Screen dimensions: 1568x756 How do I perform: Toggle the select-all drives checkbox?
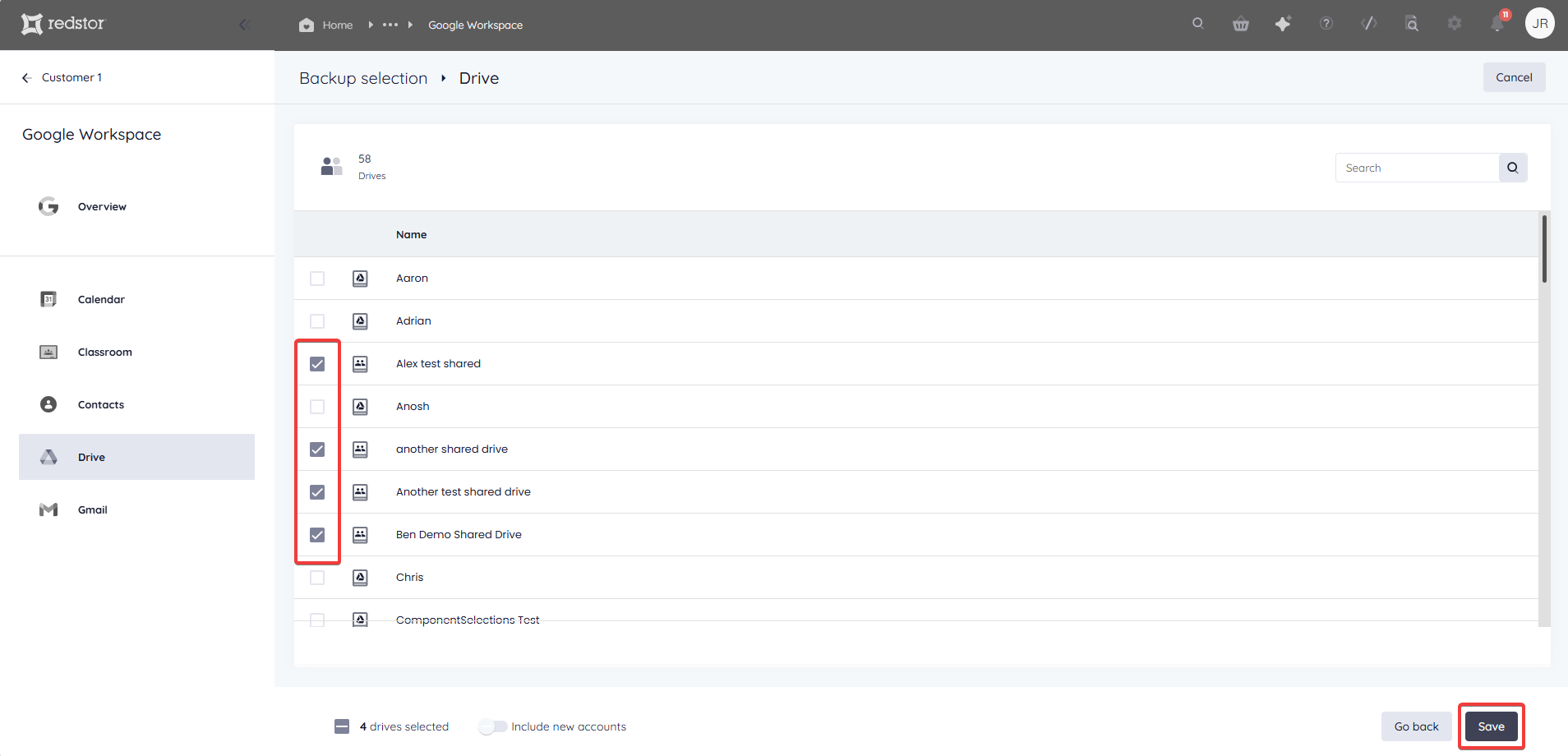point(342,726)
